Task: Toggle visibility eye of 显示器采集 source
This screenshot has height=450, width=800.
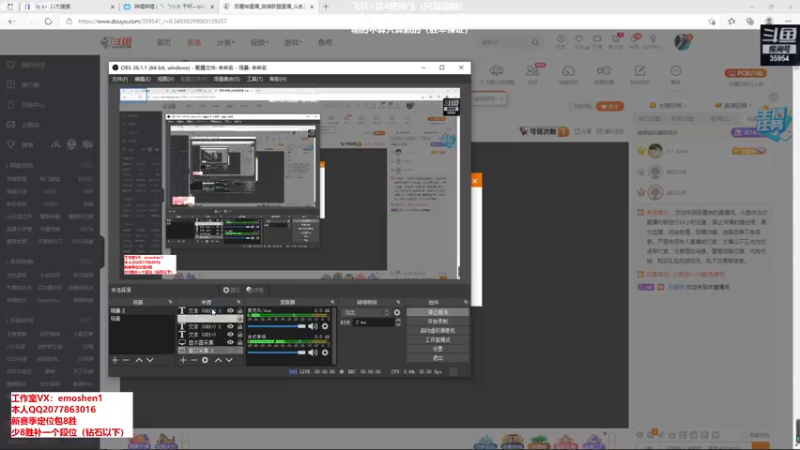Action: pyautogui.click(x=230, y=342)
